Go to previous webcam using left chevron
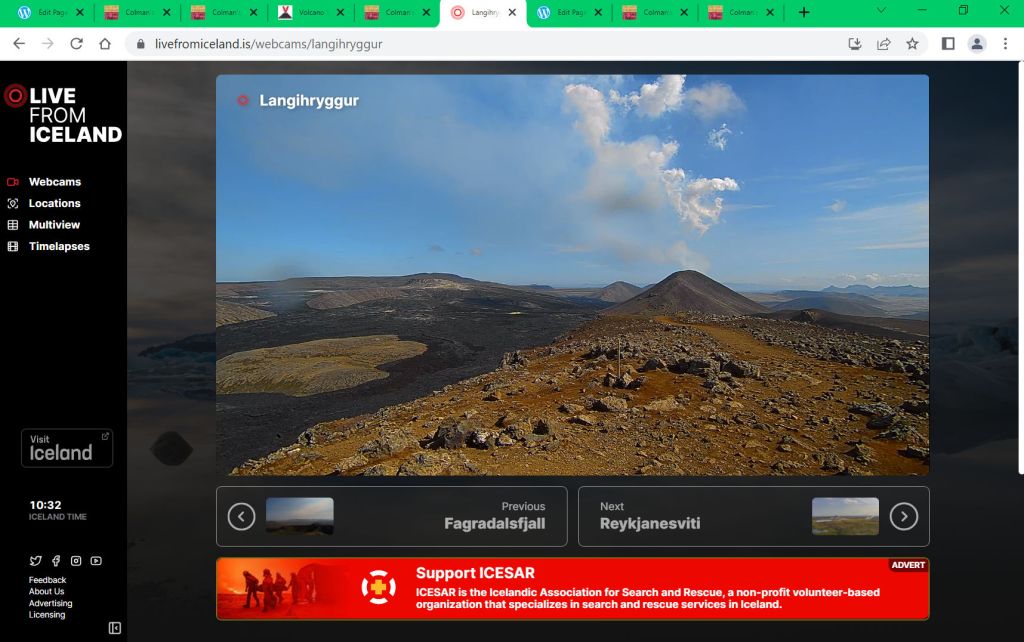The height and width of the screenshot is (642, 1024). pyautogui.click(x=241, y=516)
